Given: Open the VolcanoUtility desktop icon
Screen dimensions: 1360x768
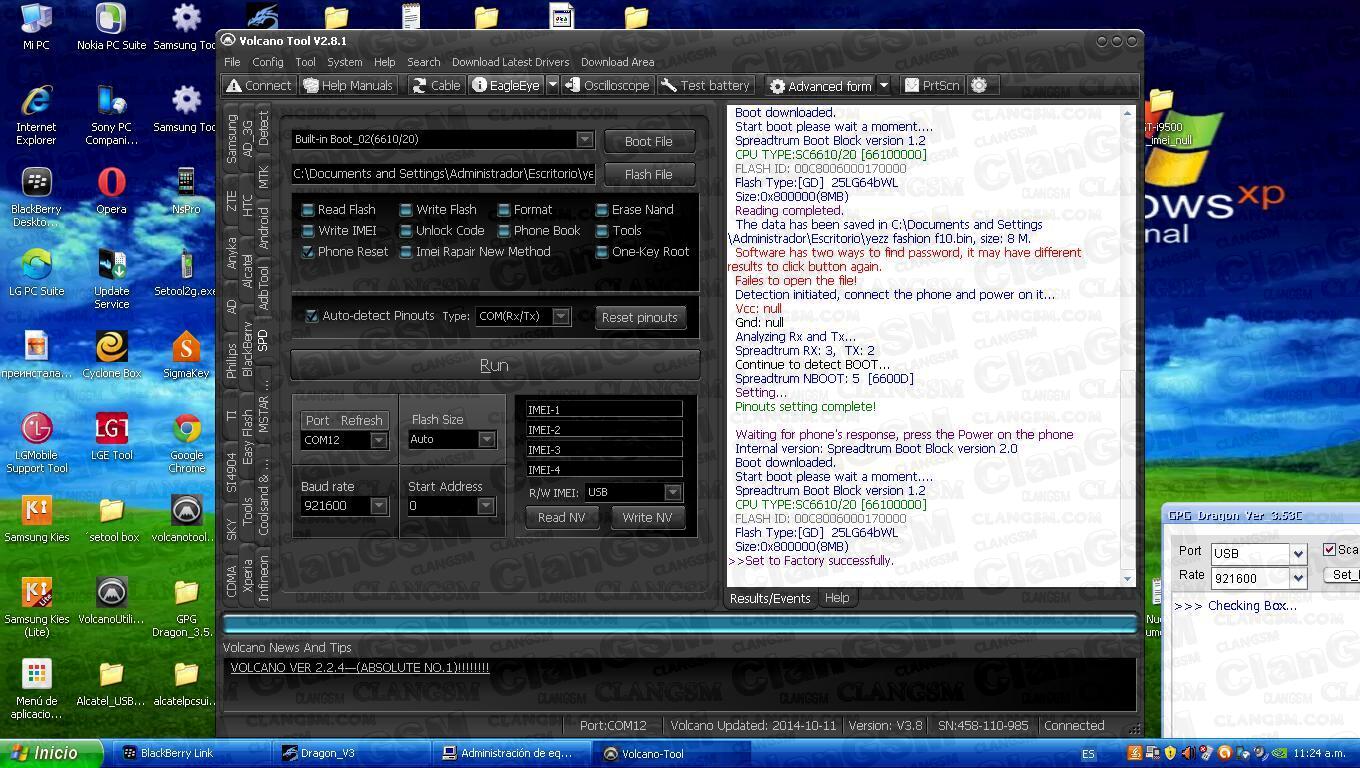Looking at the screenshot, I should pyautogui.click(x=111, y=601).
